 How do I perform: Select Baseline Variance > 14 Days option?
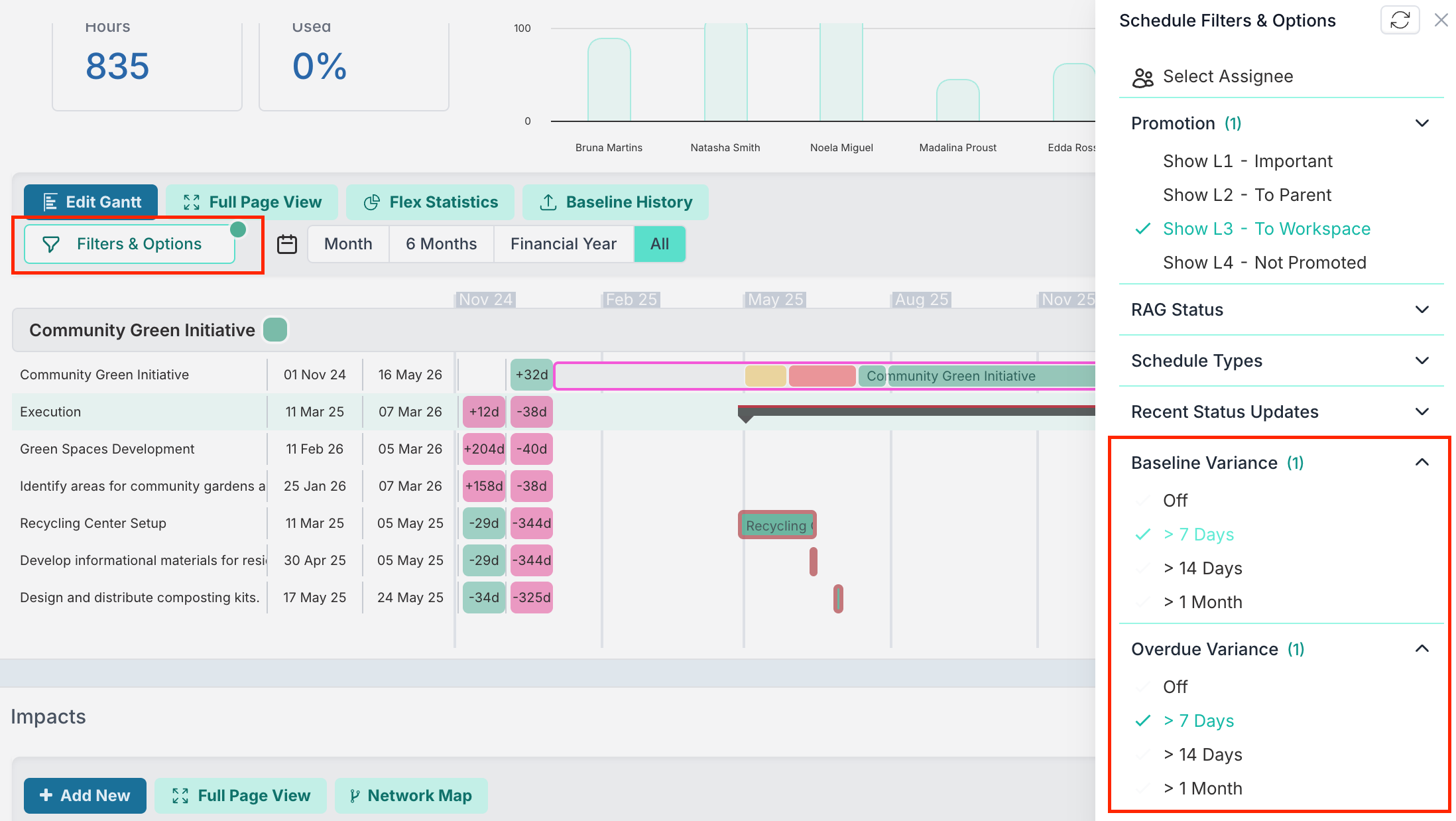click(x=1203, y=568)
